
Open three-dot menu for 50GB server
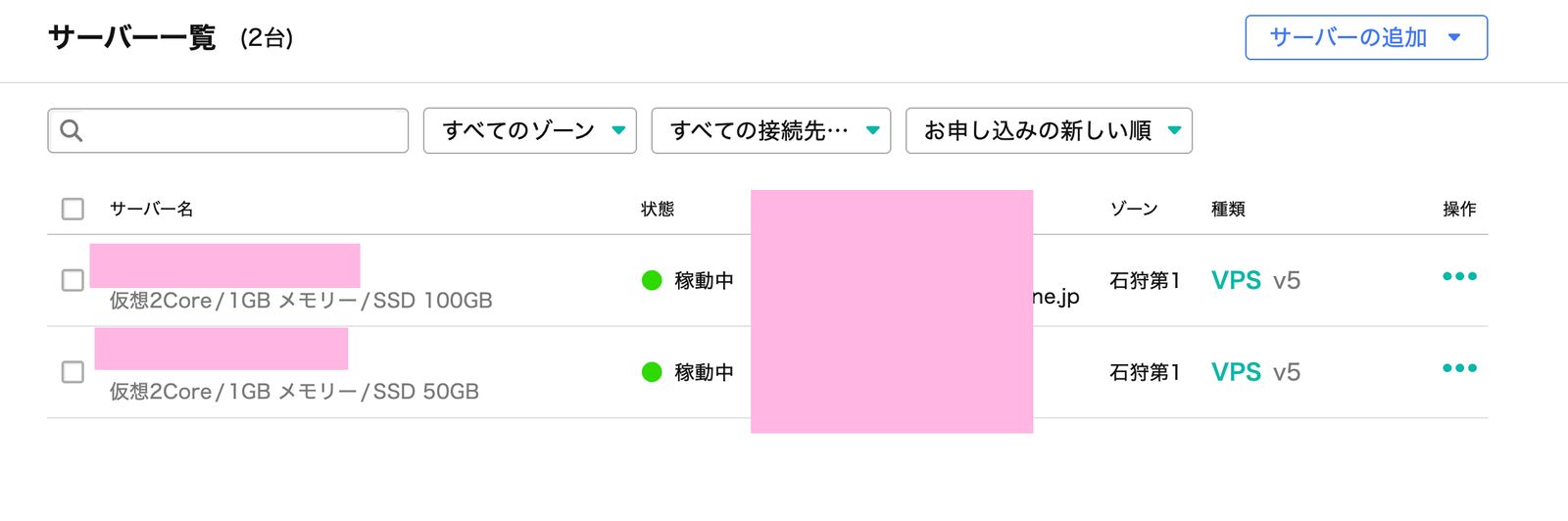coord(1458,368)
